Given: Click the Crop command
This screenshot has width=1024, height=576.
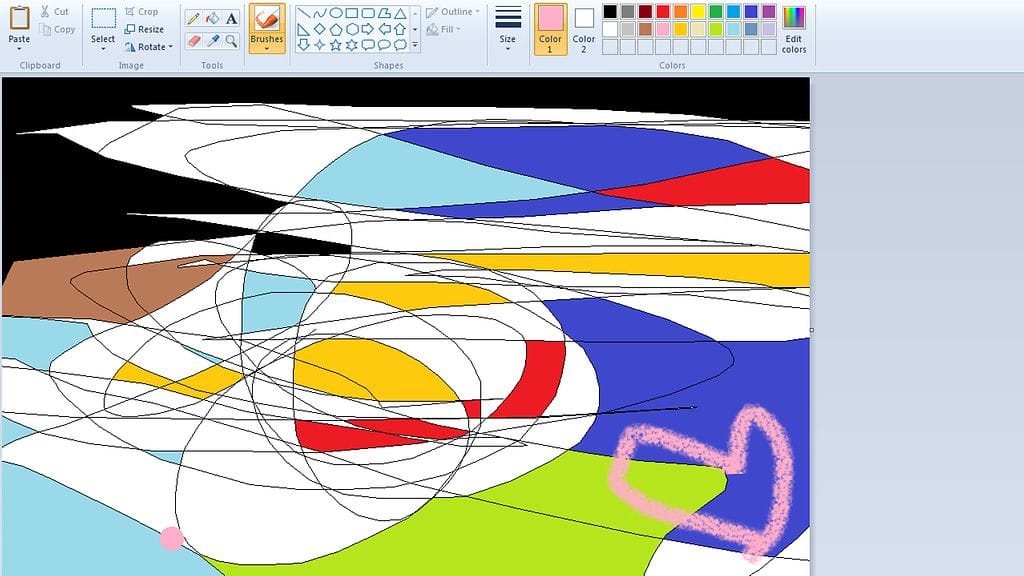Looking at the screenshot, I should (147, 11).
